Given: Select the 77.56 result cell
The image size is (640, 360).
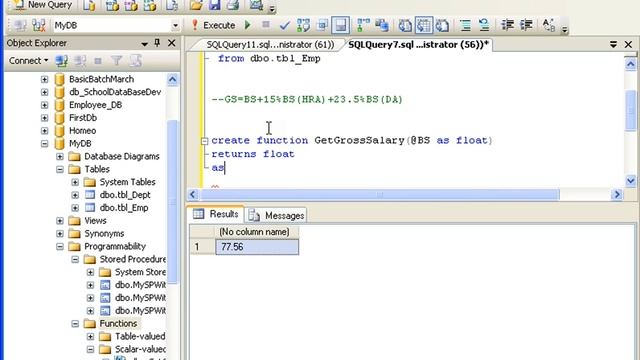Looking at the screenshot, I should click(x=257, y=247).
